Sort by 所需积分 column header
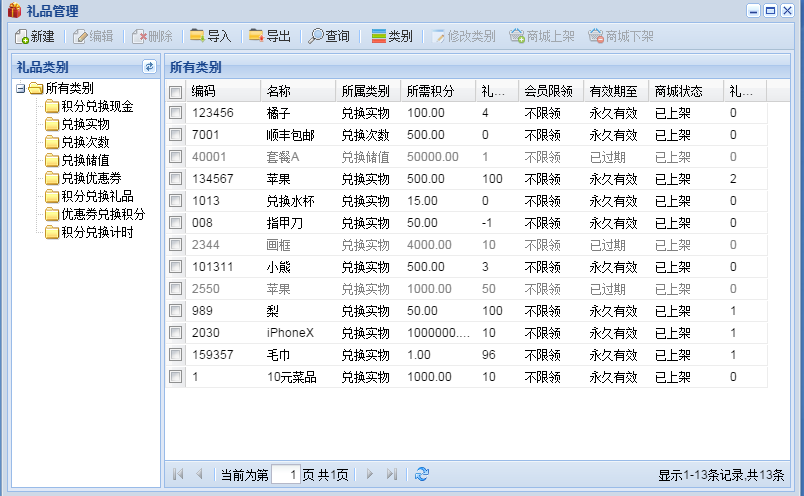The image size is (804, 496). click(x=438, y=91)
